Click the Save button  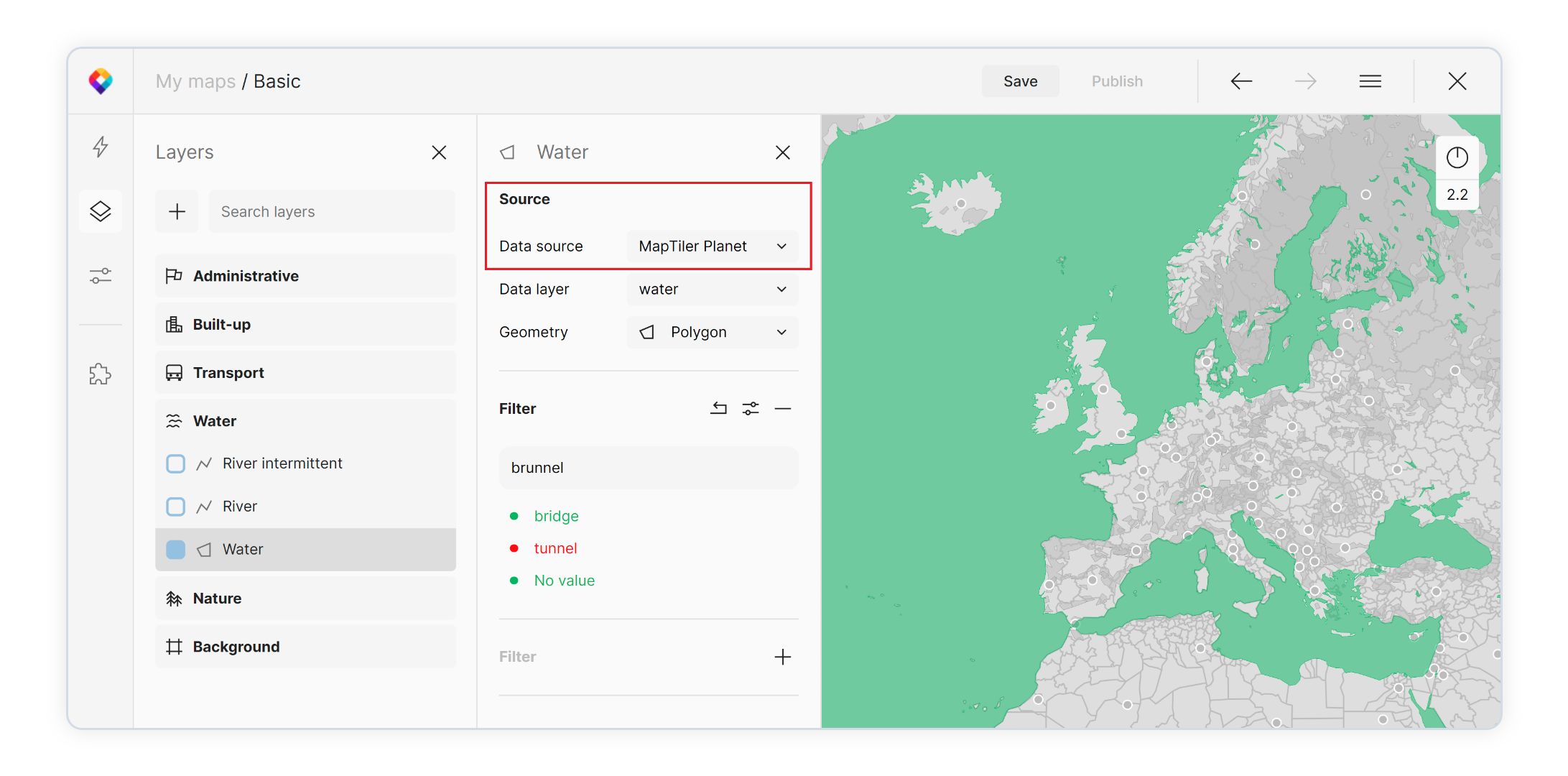click(x=1020, y=81)
